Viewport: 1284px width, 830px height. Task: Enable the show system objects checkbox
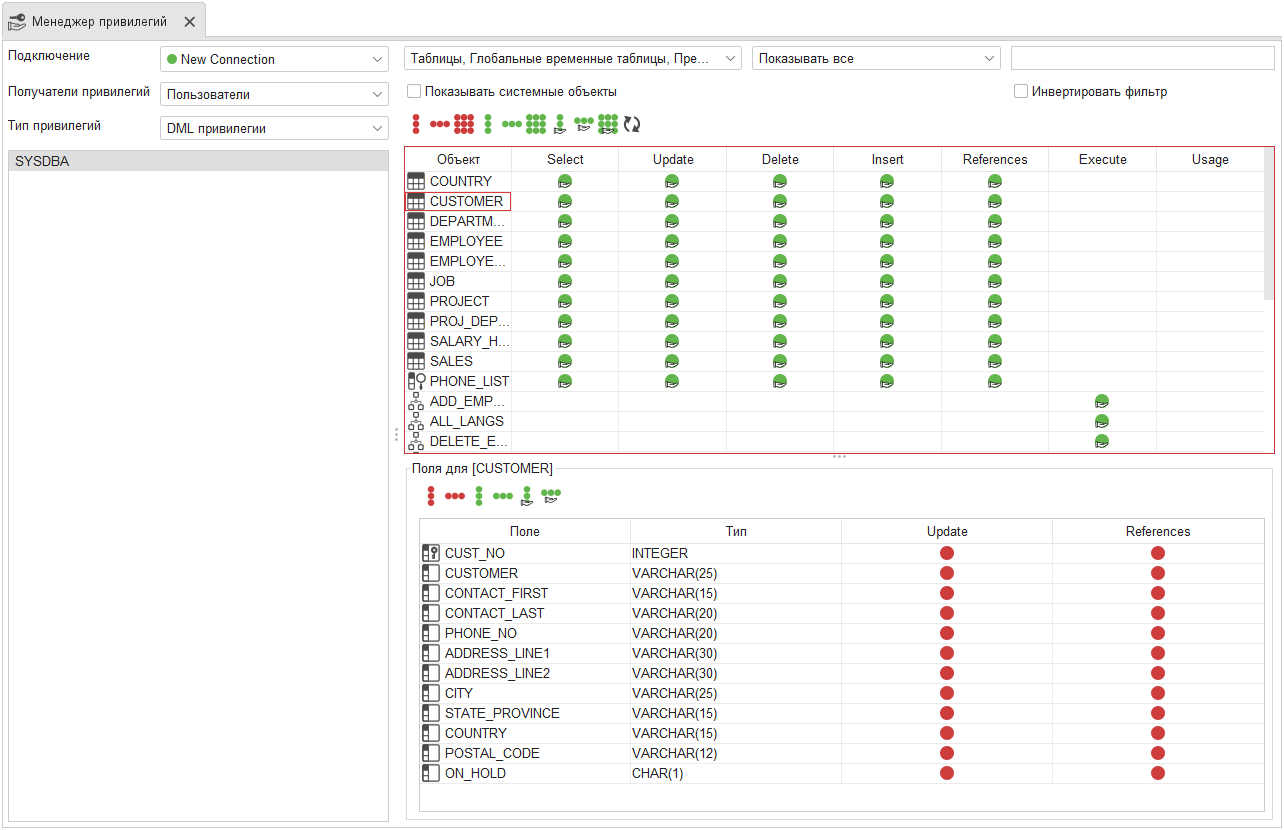click(x=414, y=92)
